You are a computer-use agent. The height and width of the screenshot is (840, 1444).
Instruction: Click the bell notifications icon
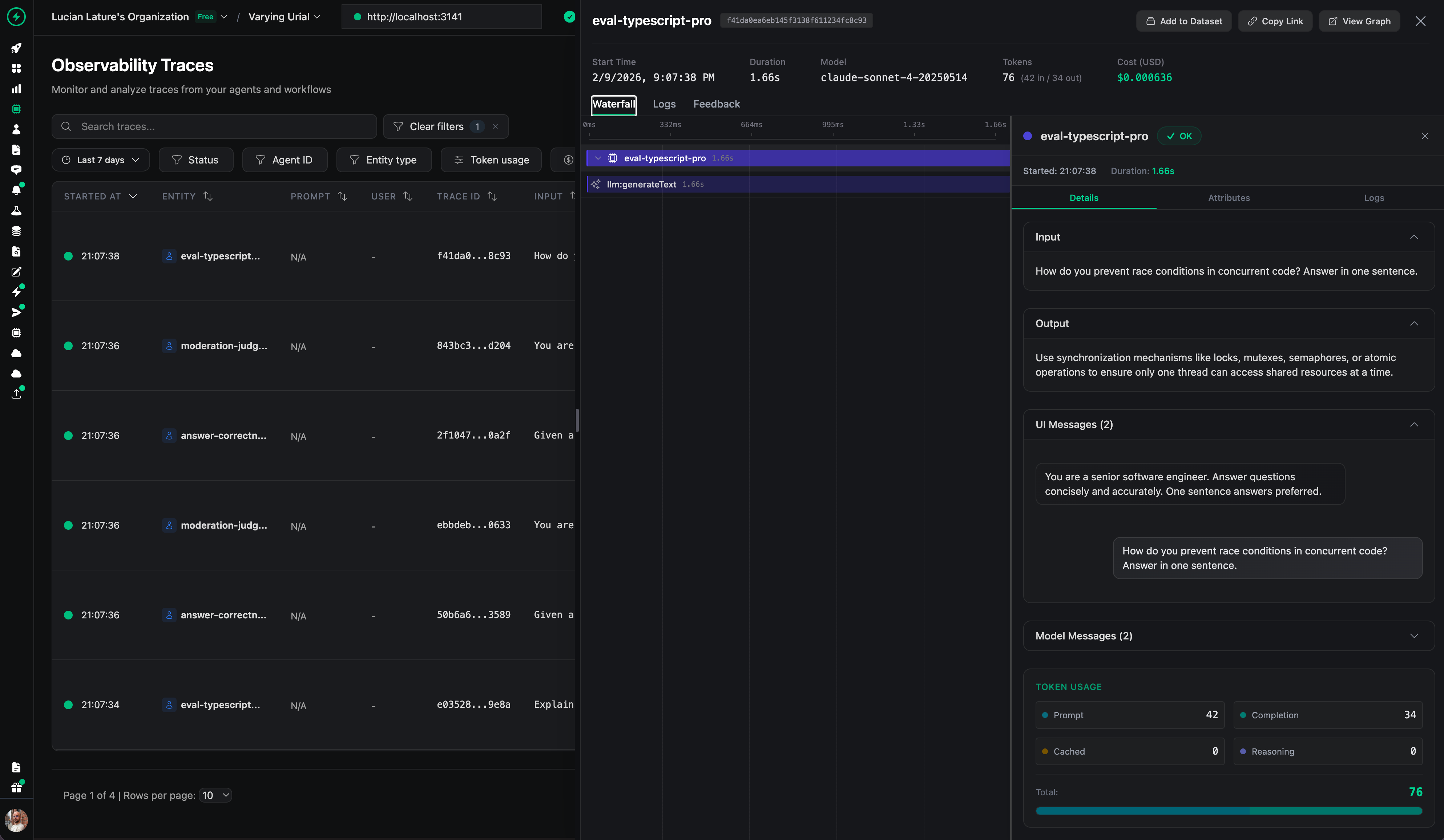pos(16,190)
